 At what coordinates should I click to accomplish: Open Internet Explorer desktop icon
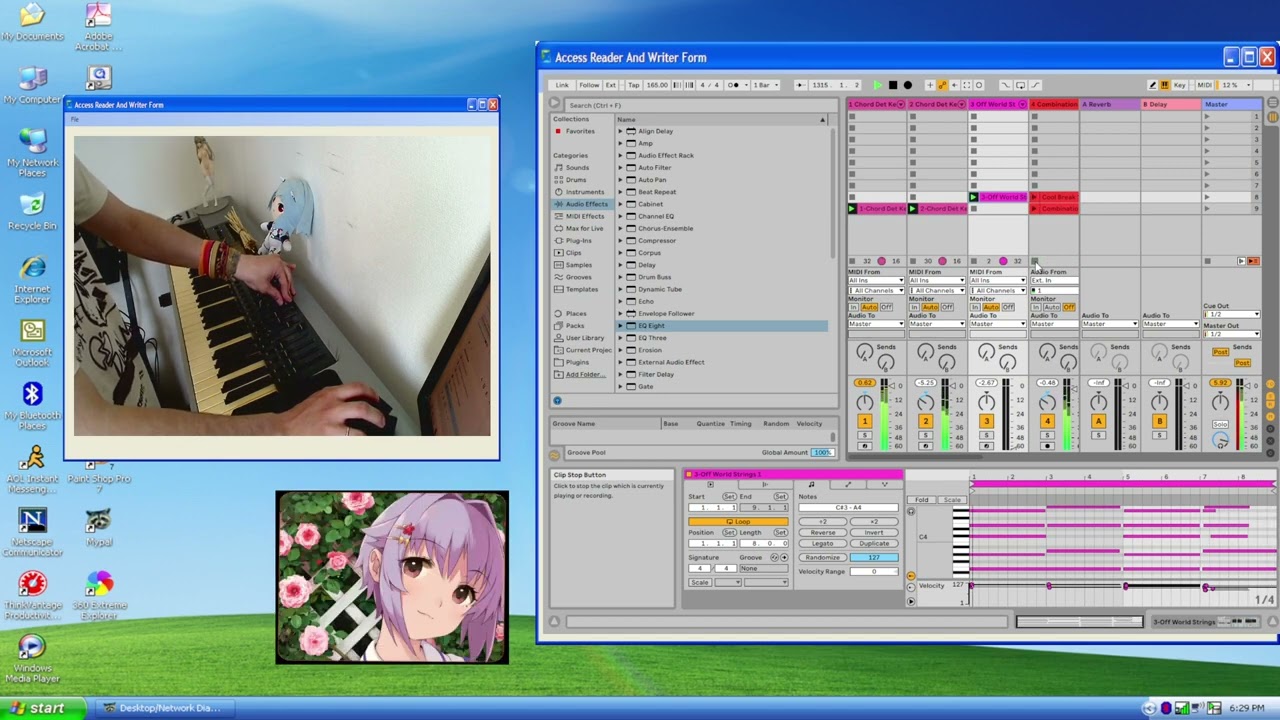point(32,277)
